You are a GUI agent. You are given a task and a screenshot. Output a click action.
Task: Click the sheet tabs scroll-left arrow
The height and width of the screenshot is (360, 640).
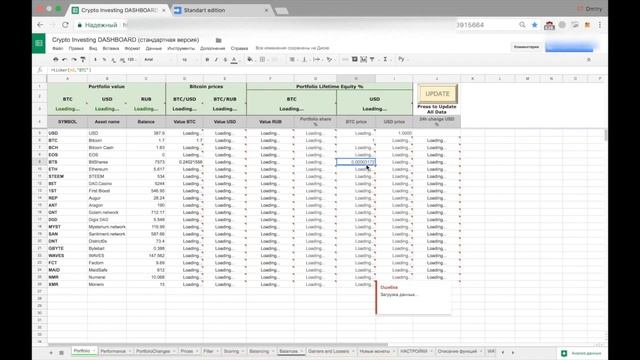(503, 352)
